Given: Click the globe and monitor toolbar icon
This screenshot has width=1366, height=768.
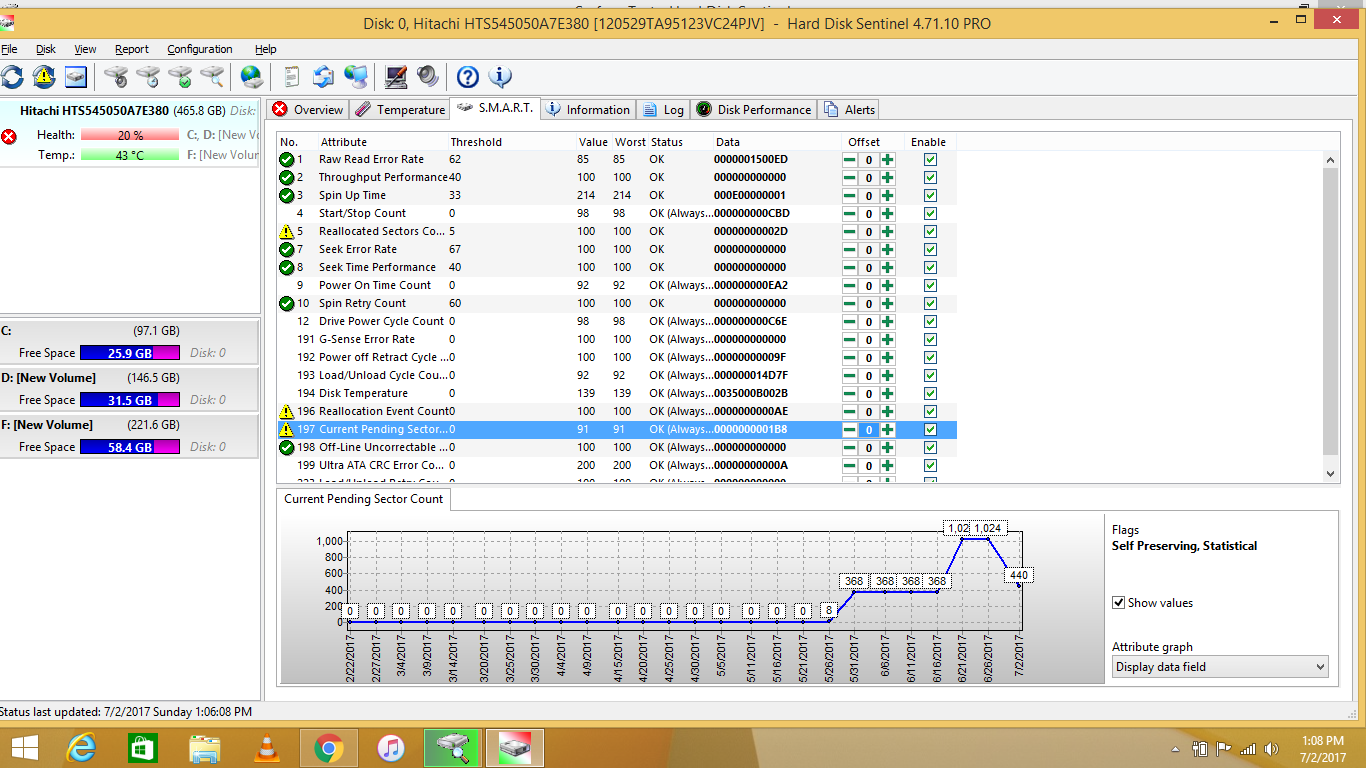Looking at the screenshot, I should point(355,76).
